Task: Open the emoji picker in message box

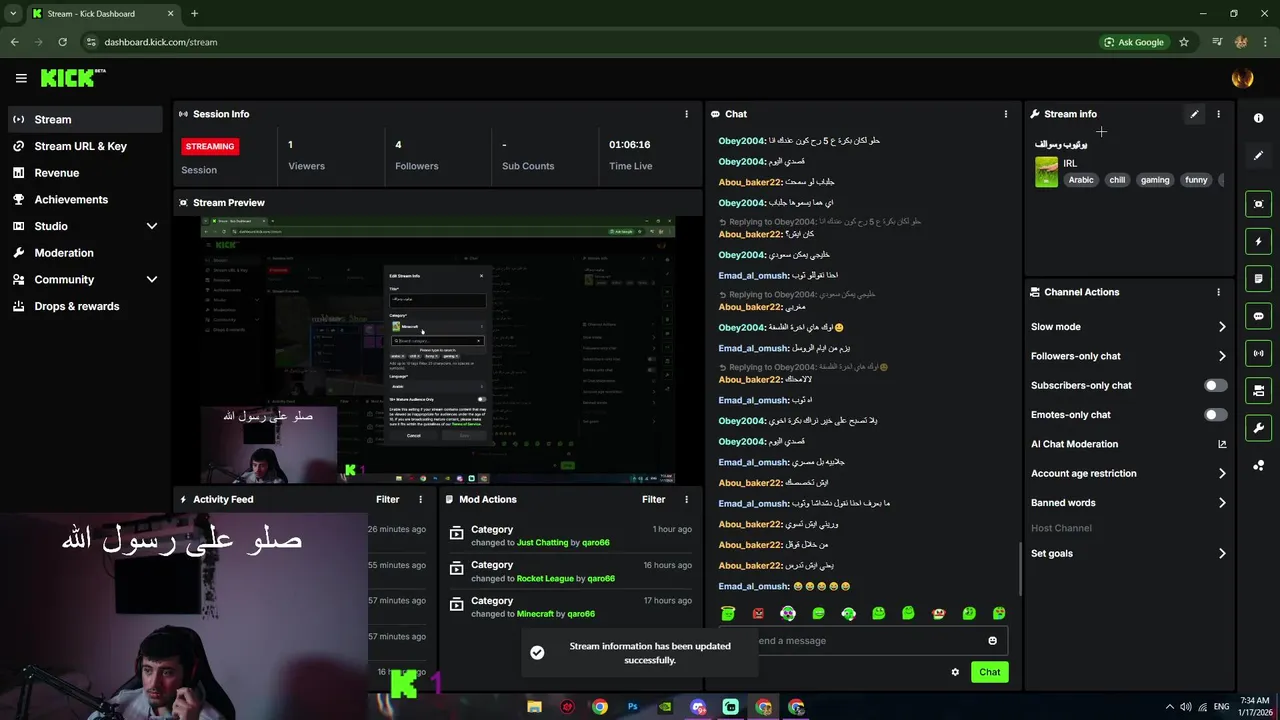Action: (992, 641)
